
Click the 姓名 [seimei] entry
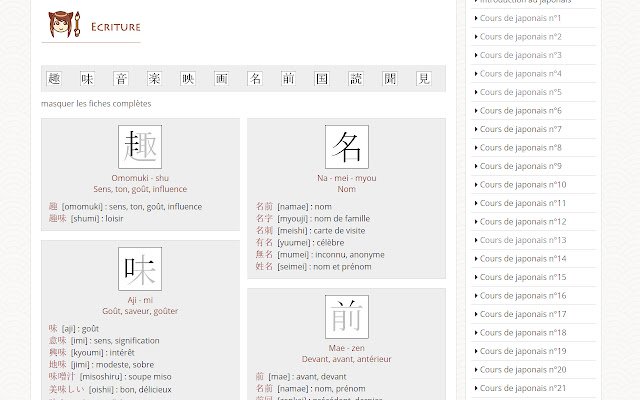coord(313,267)
